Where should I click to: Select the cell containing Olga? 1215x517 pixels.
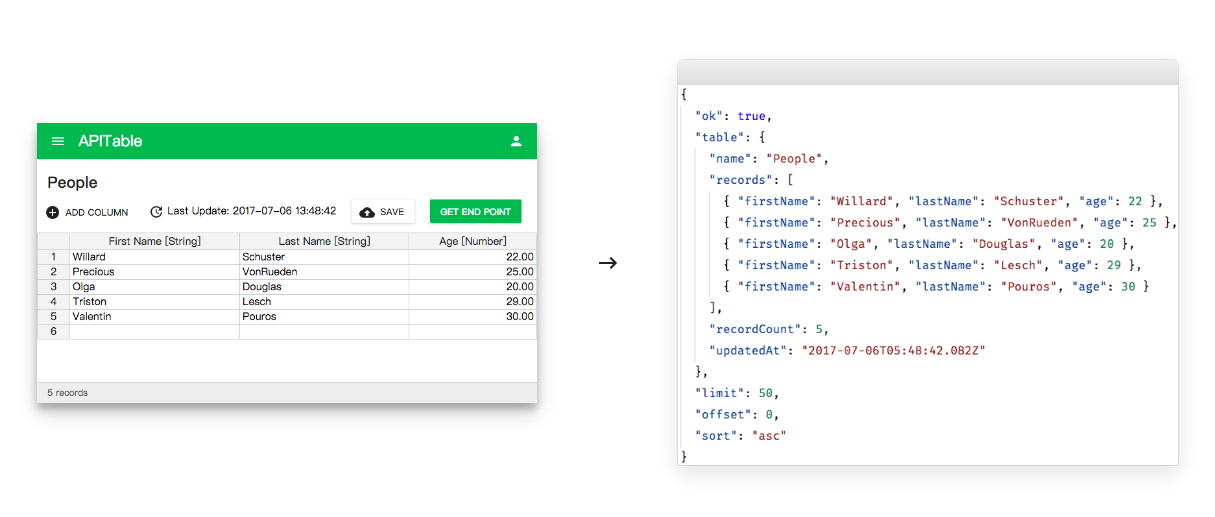pyautogui.click(x=154, y=287)
